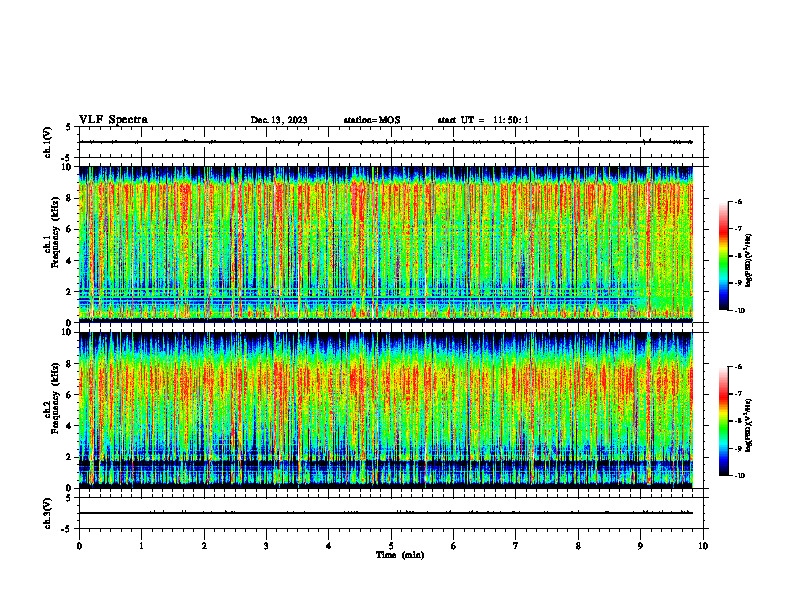Click the "ch.3(V)" waveform axis label
This screenshot has height=612, width=792.
click(x=48, y=513)
